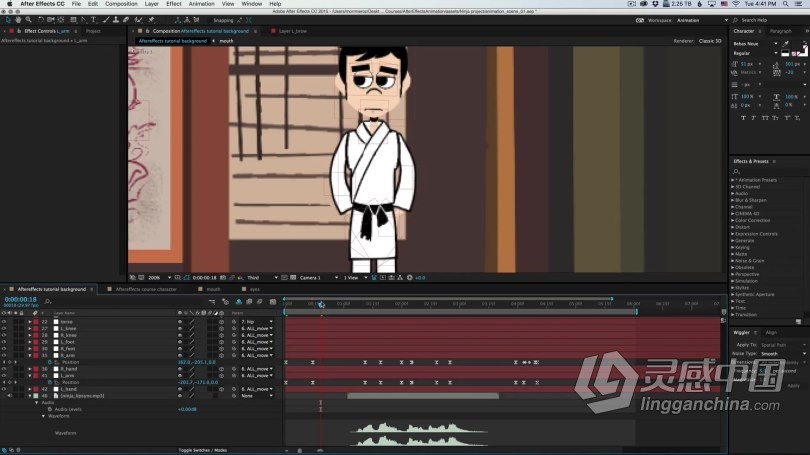This screenshot has width=810, height=455.
Task: Open the Animation menu
Action: click(x=201, y=4)
